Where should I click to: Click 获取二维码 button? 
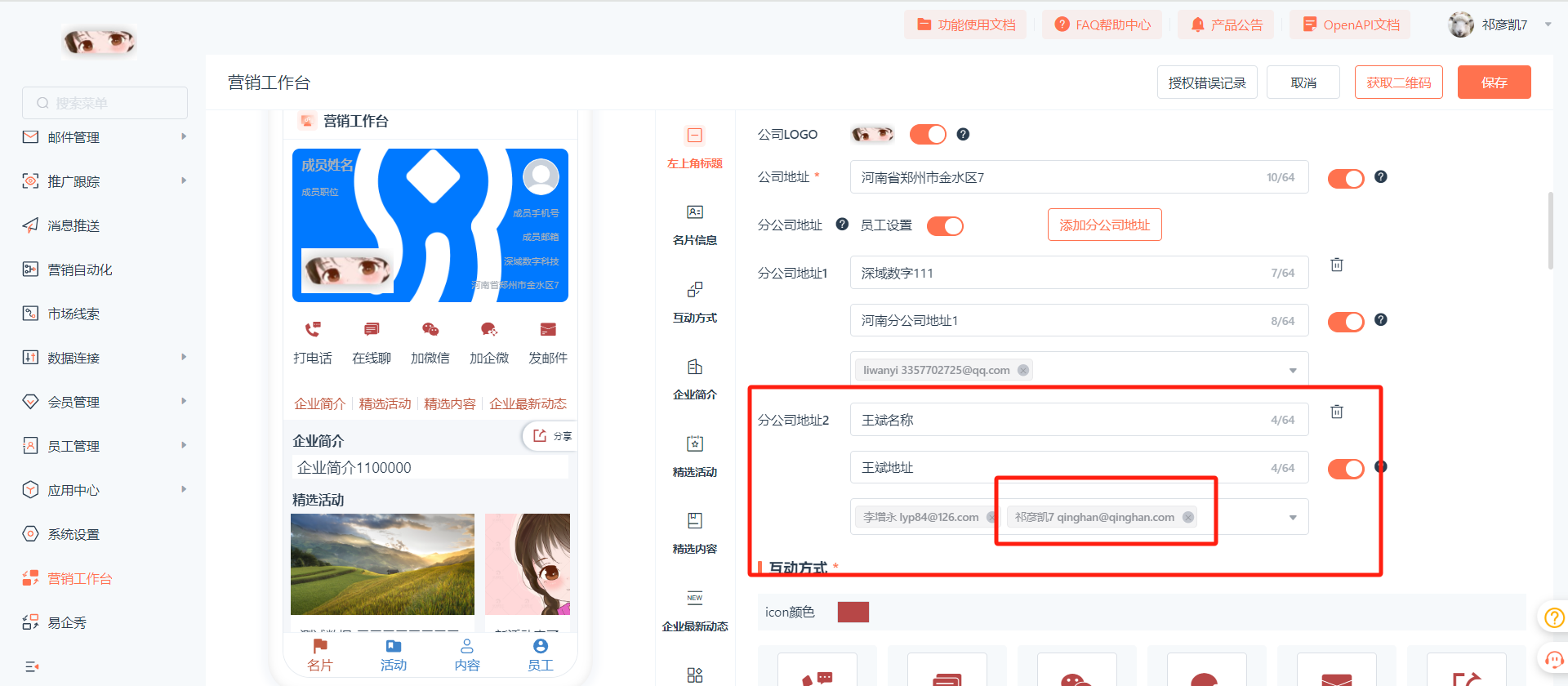(1399, 82)
